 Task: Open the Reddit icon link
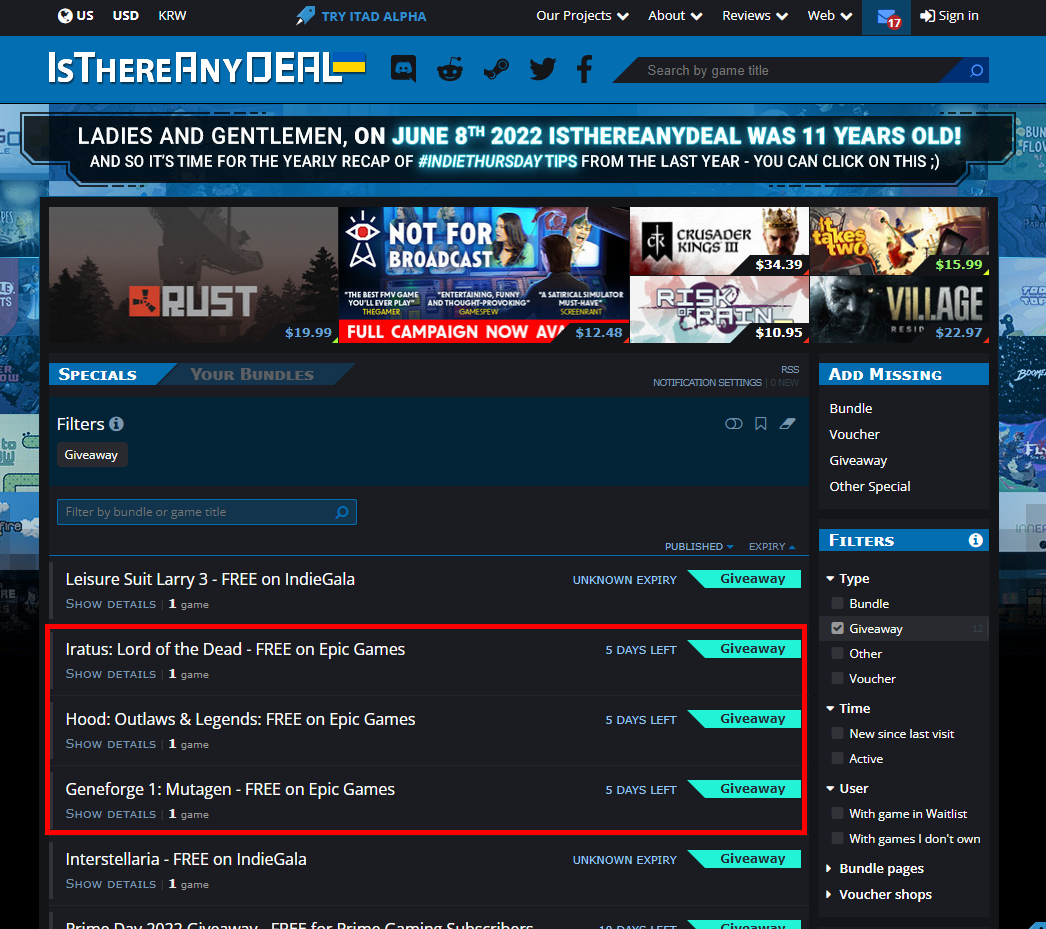pos(450,69)
